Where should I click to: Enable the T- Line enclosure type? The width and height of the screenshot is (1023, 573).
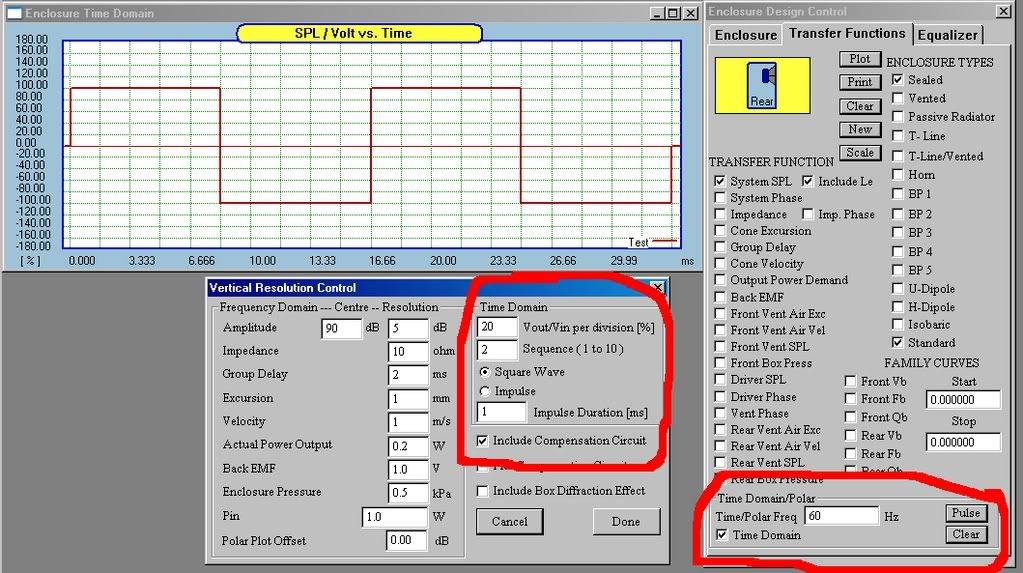point(898,136)
